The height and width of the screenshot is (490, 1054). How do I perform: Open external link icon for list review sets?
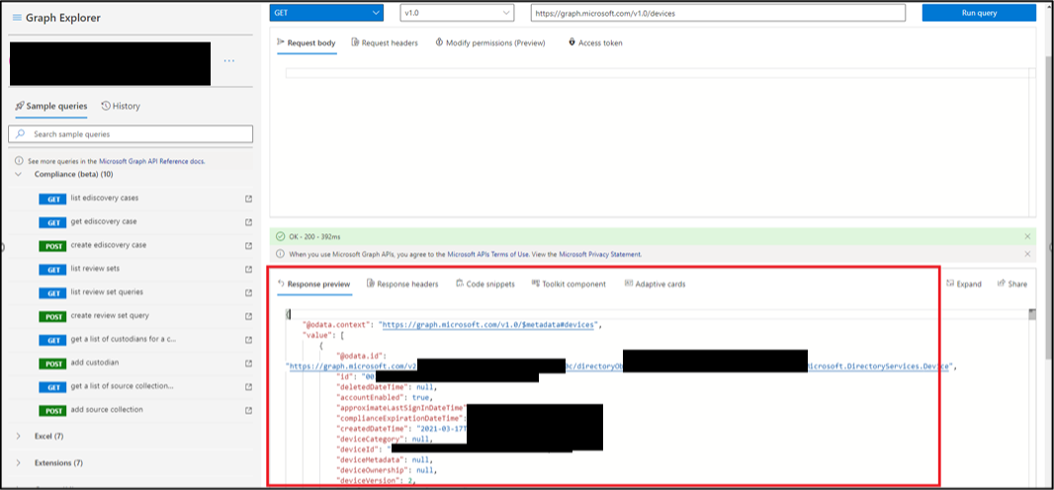coord(249,269)
